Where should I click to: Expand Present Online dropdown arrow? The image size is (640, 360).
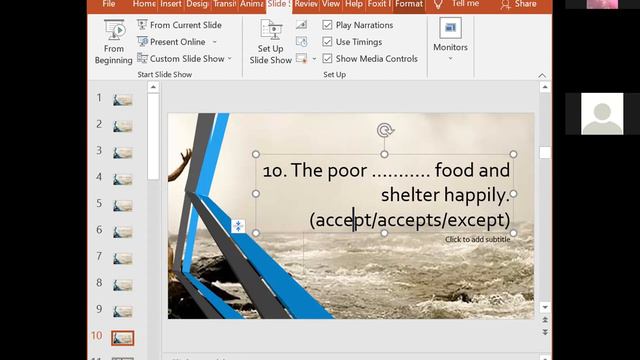coord(215,42)
